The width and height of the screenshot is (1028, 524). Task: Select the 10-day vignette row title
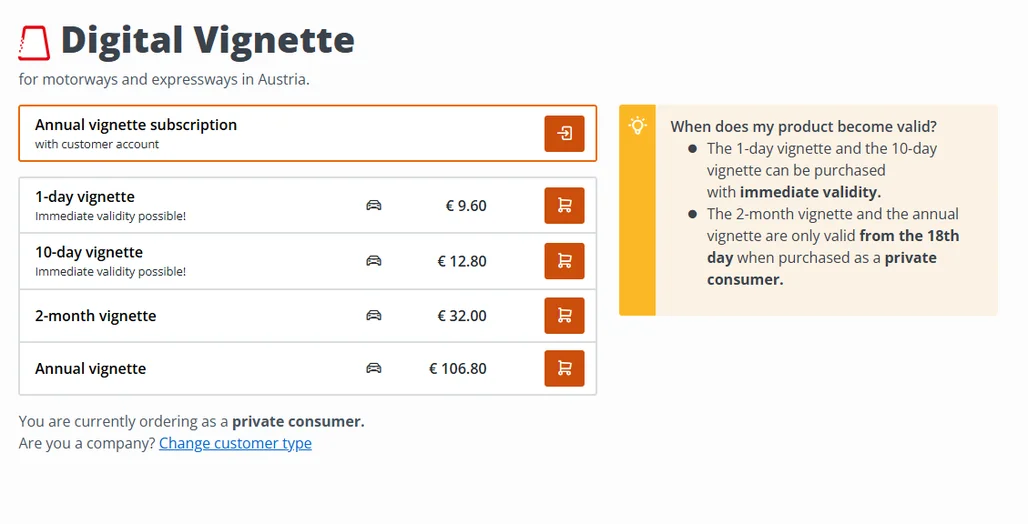click(x=89, y=252)
